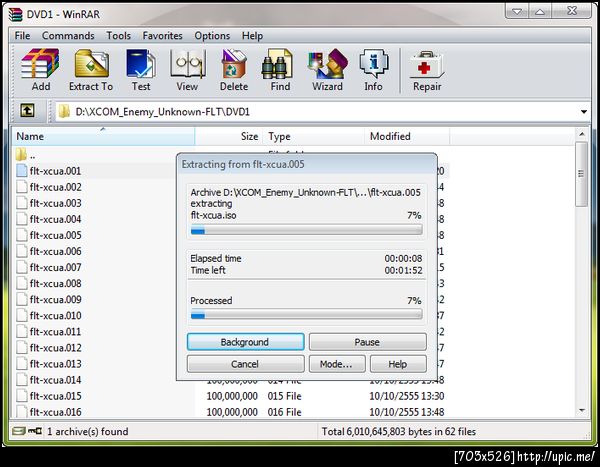Screen dimensions: 600x467
Task: Click '1 archive(s) found' status text
Action: tap(88, 431)
